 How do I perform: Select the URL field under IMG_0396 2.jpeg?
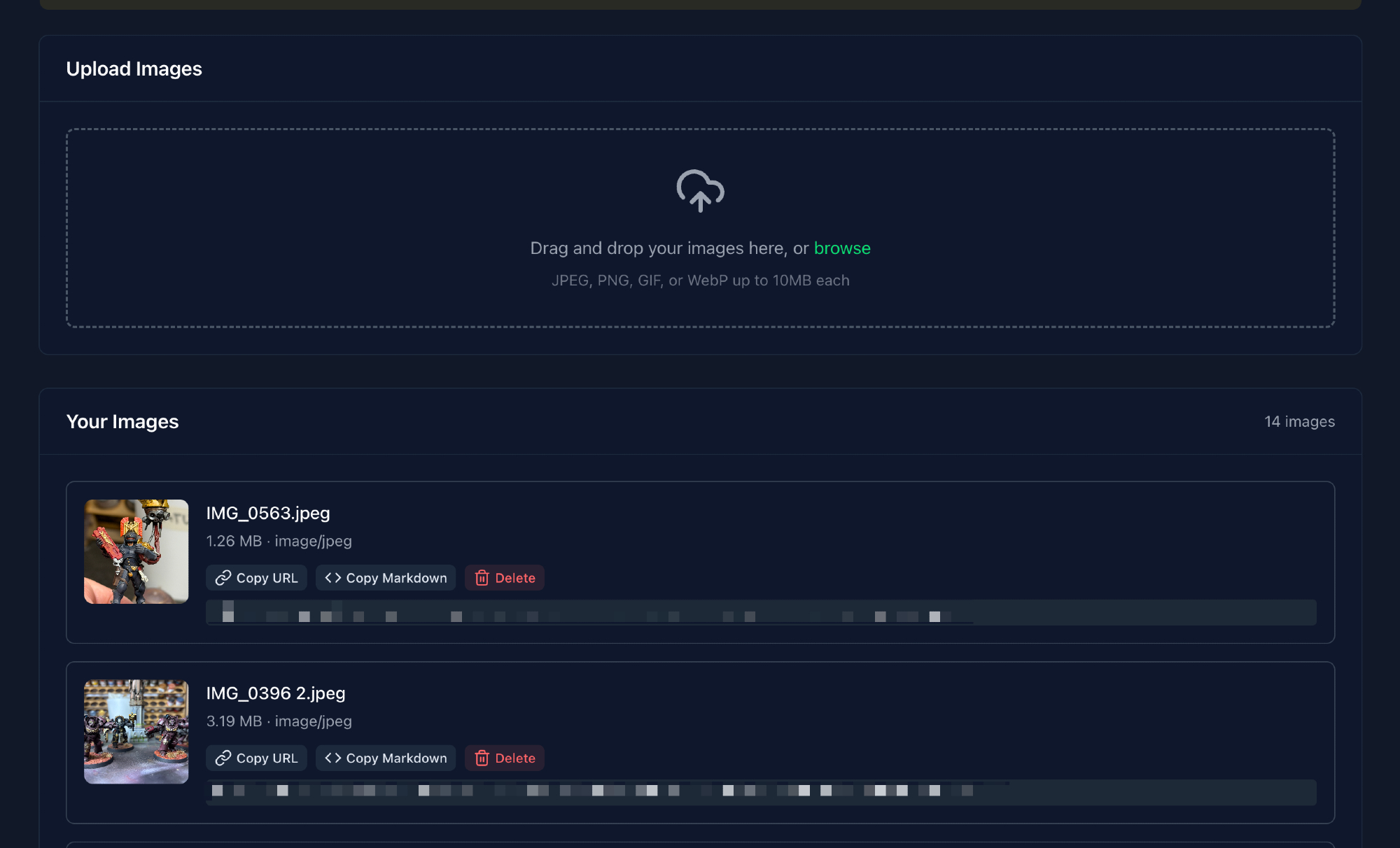(x=760, y=792)
